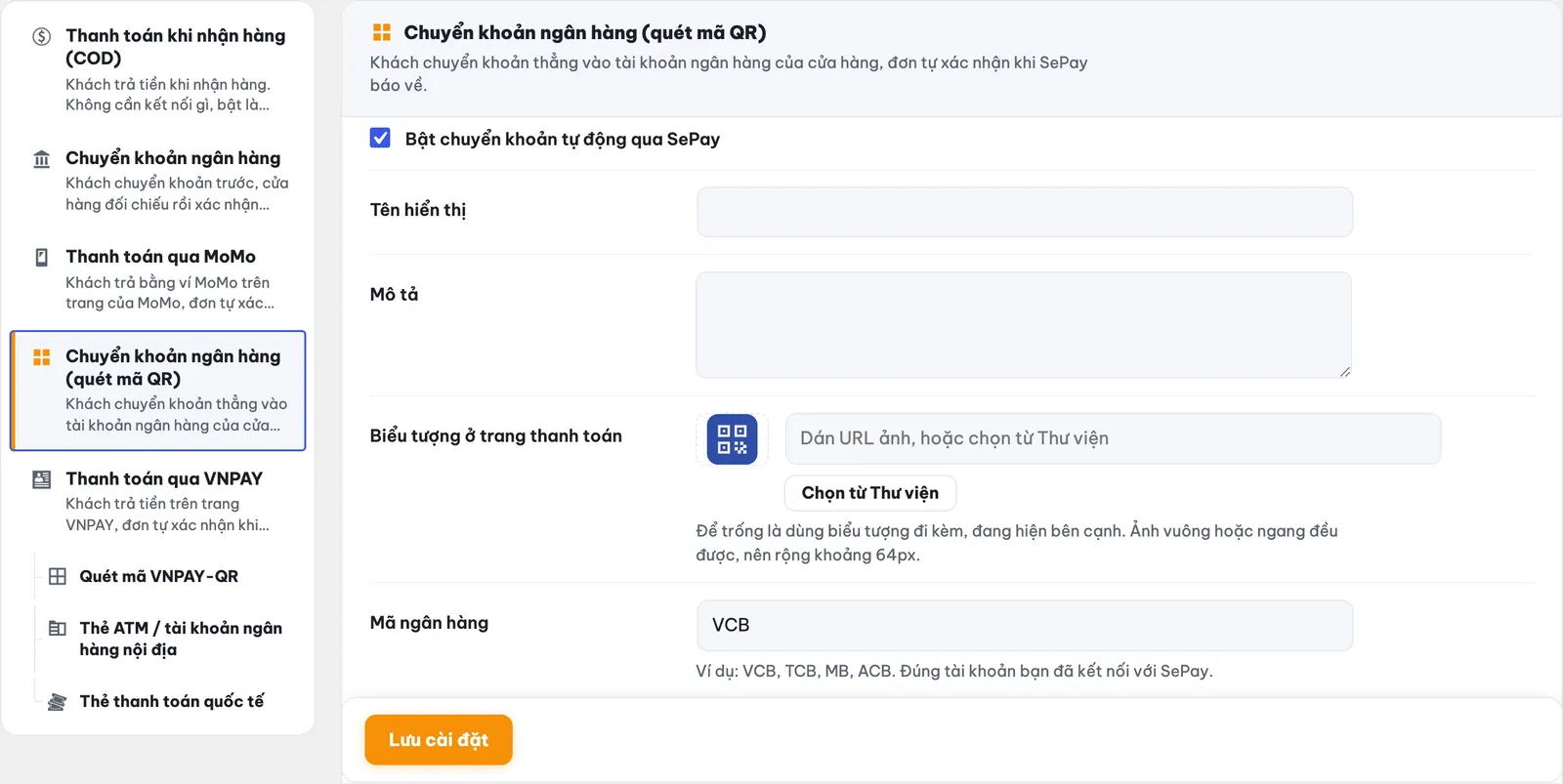Click the COD dollar coin icon
The width and height of the screenshot is (1563, 784).
(41, 37)
